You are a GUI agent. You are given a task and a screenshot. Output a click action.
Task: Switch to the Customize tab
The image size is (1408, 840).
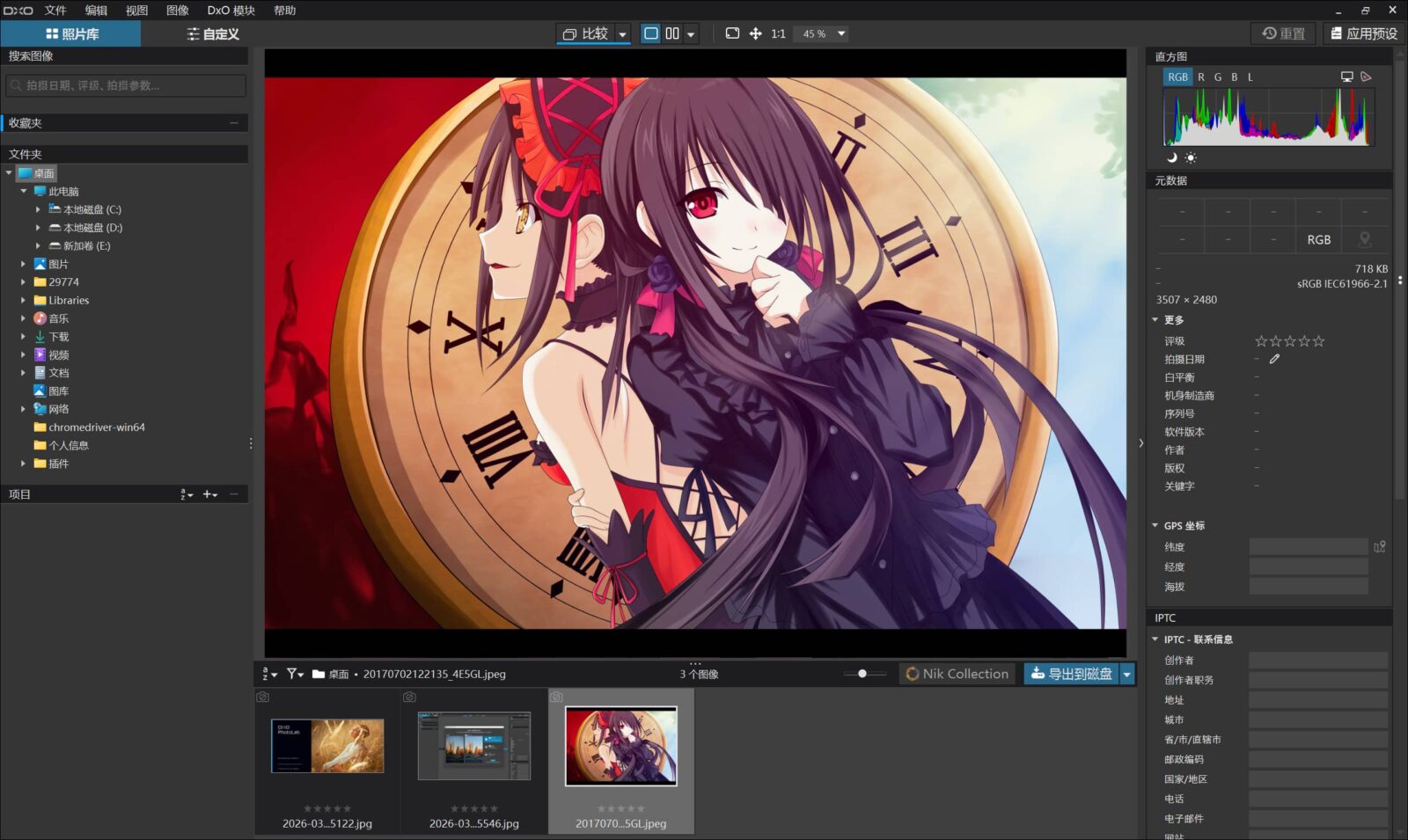pos(212,34)
